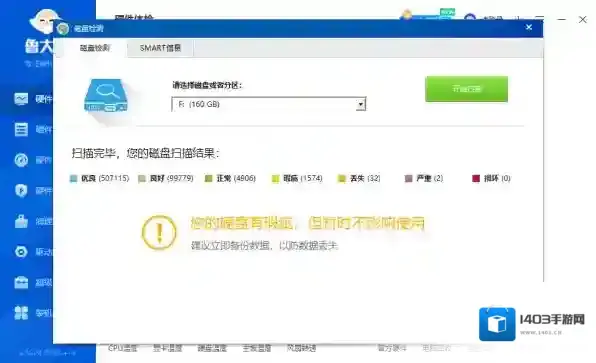Click the yellow 瑕疵 legend swatch
The image size is (596, 363).
tap(276, 178)
